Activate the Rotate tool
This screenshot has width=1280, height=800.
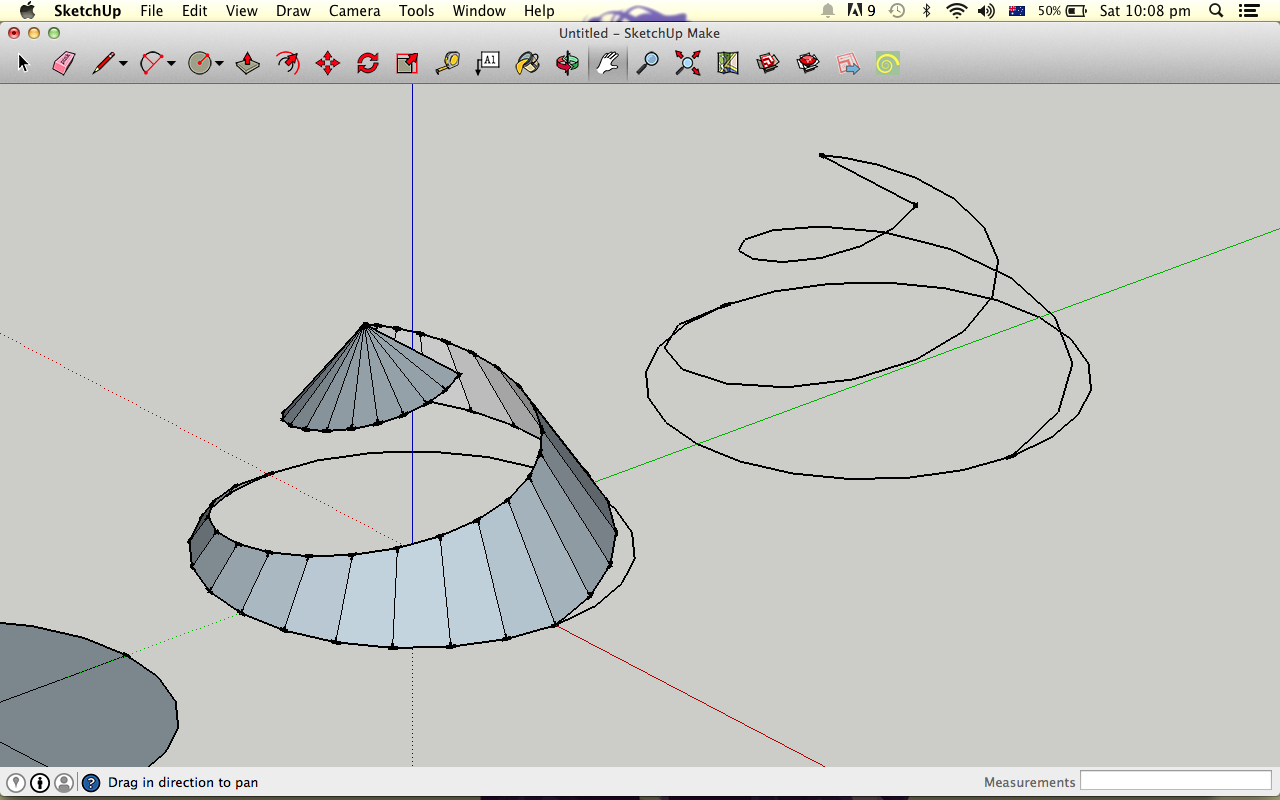(x=368, y=64)
